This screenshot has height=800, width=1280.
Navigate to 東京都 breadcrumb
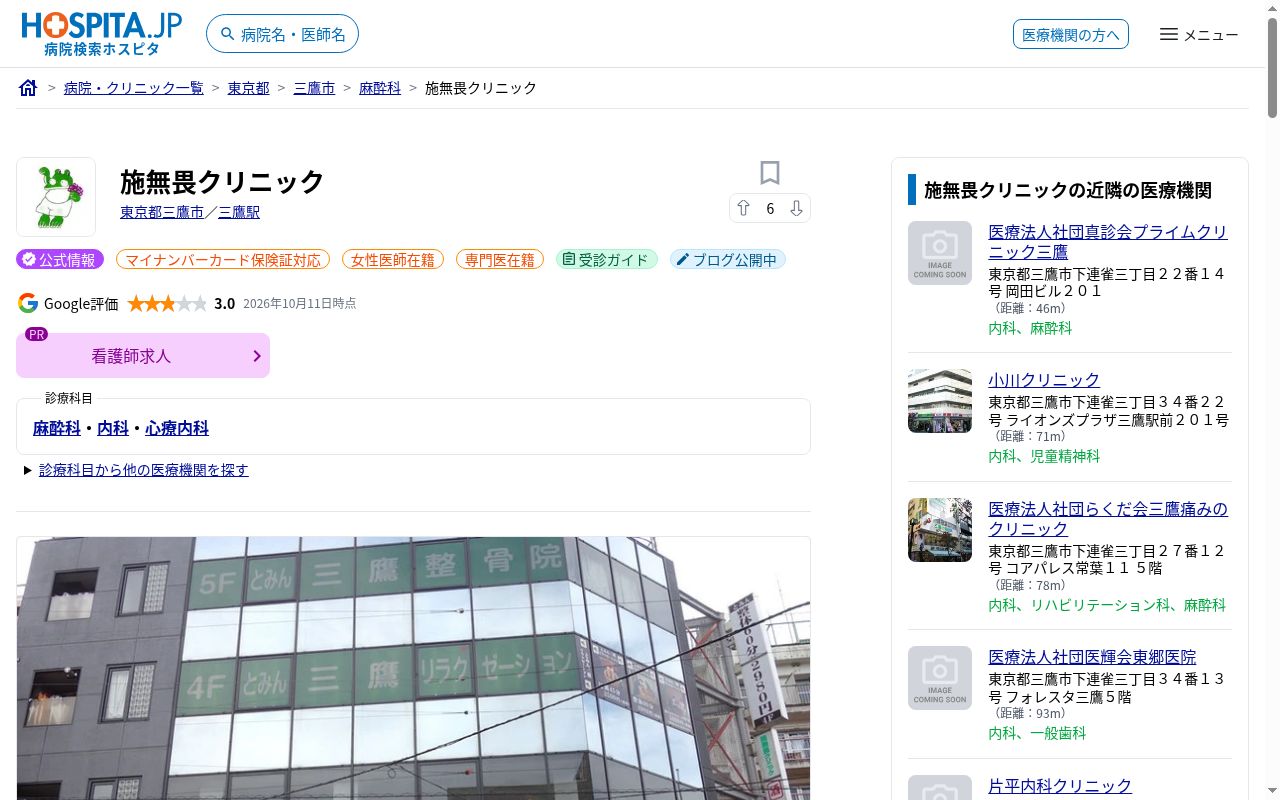248,88
